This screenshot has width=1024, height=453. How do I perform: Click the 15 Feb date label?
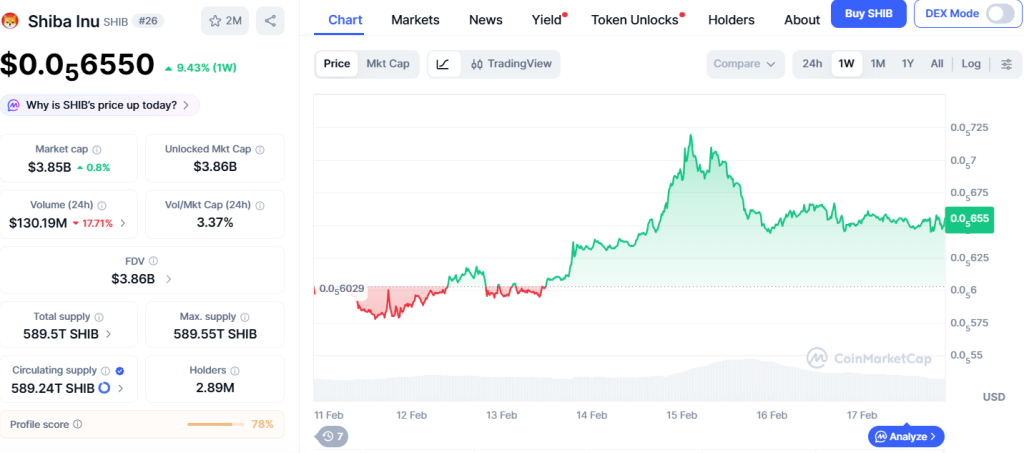681,415
